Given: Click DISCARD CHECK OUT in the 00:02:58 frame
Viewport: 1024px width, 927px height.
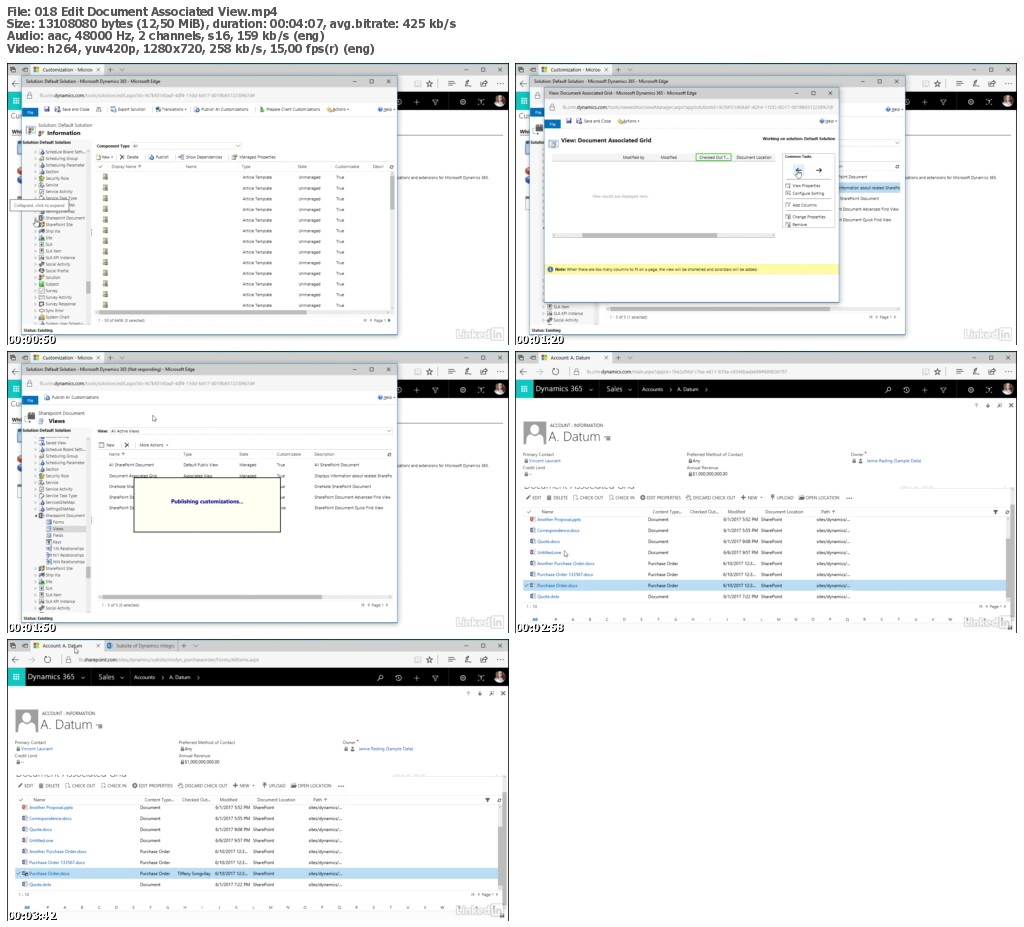Looking at the screenshot, I should [711, 498].
